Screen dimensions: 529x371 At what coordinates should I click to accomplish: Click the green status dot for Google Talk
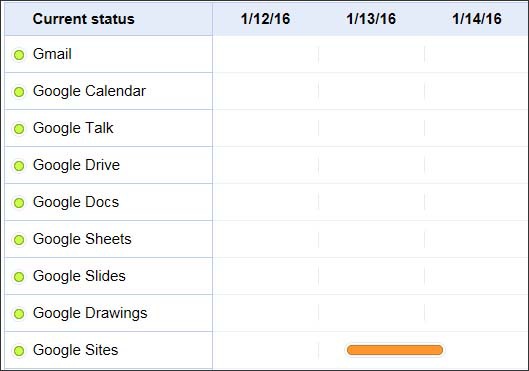point(19,129)
